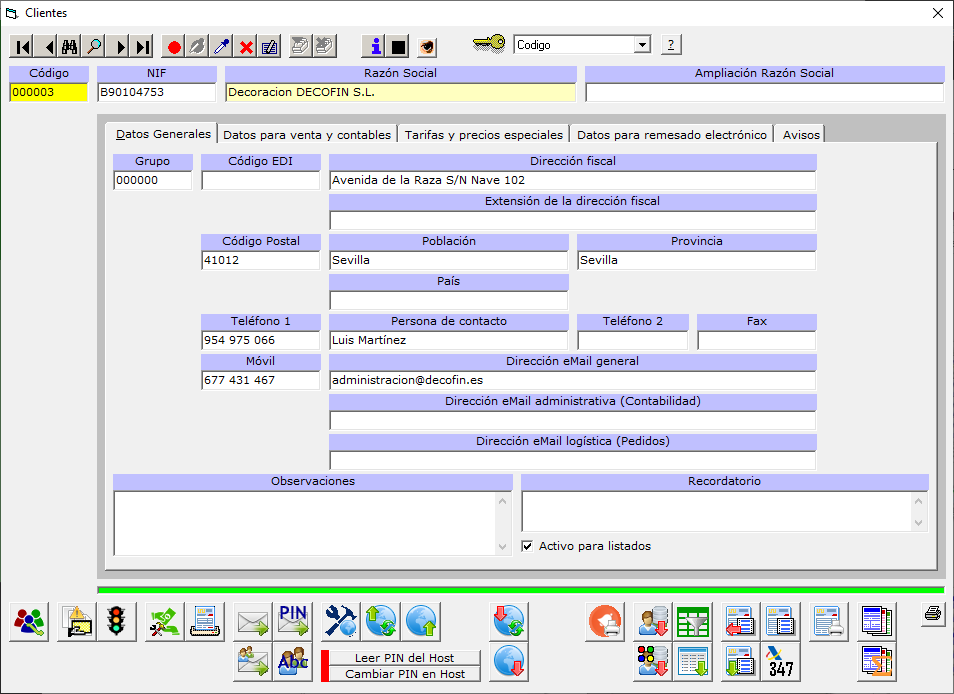This screenshot has height=694, width=954.
Task: Open the Tarifas y precios especiales tab
Action: click(484, 135)
